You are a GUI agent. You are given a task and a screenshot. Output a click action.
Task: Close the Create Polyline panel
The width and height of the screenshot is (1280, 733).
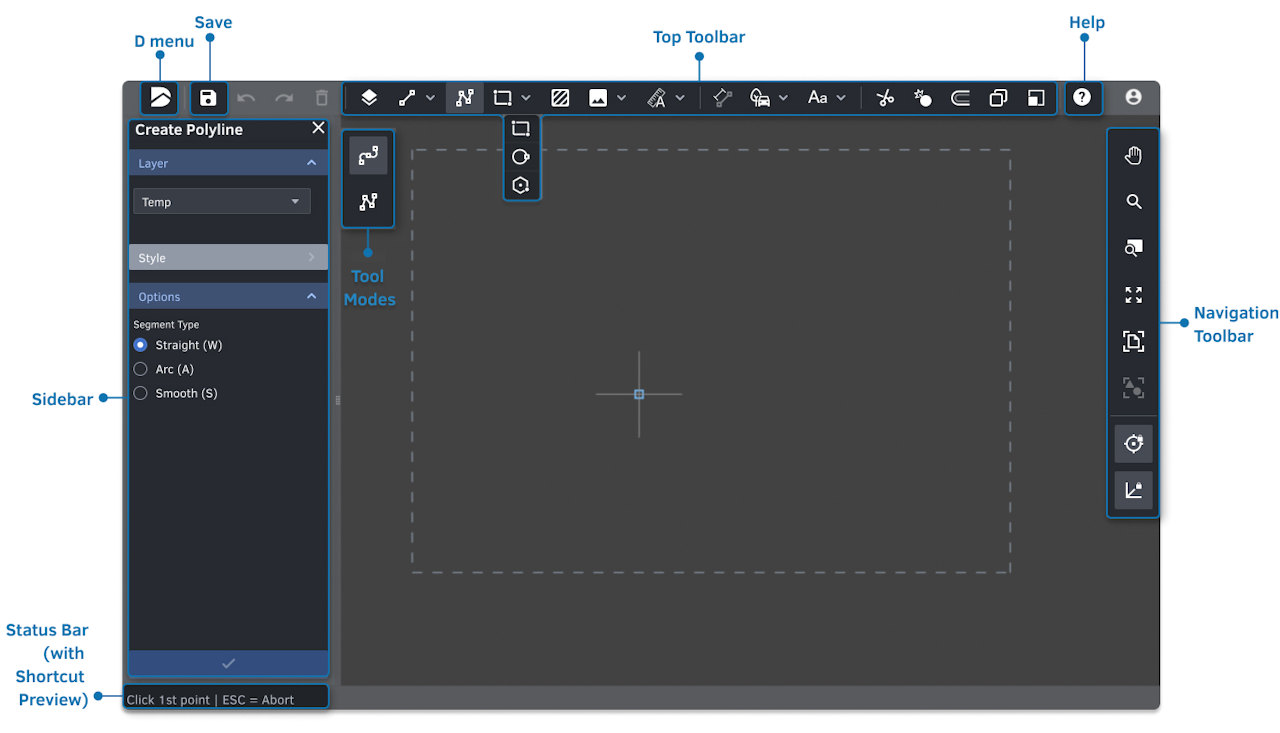pyautogui.click(x=318, y=128)
